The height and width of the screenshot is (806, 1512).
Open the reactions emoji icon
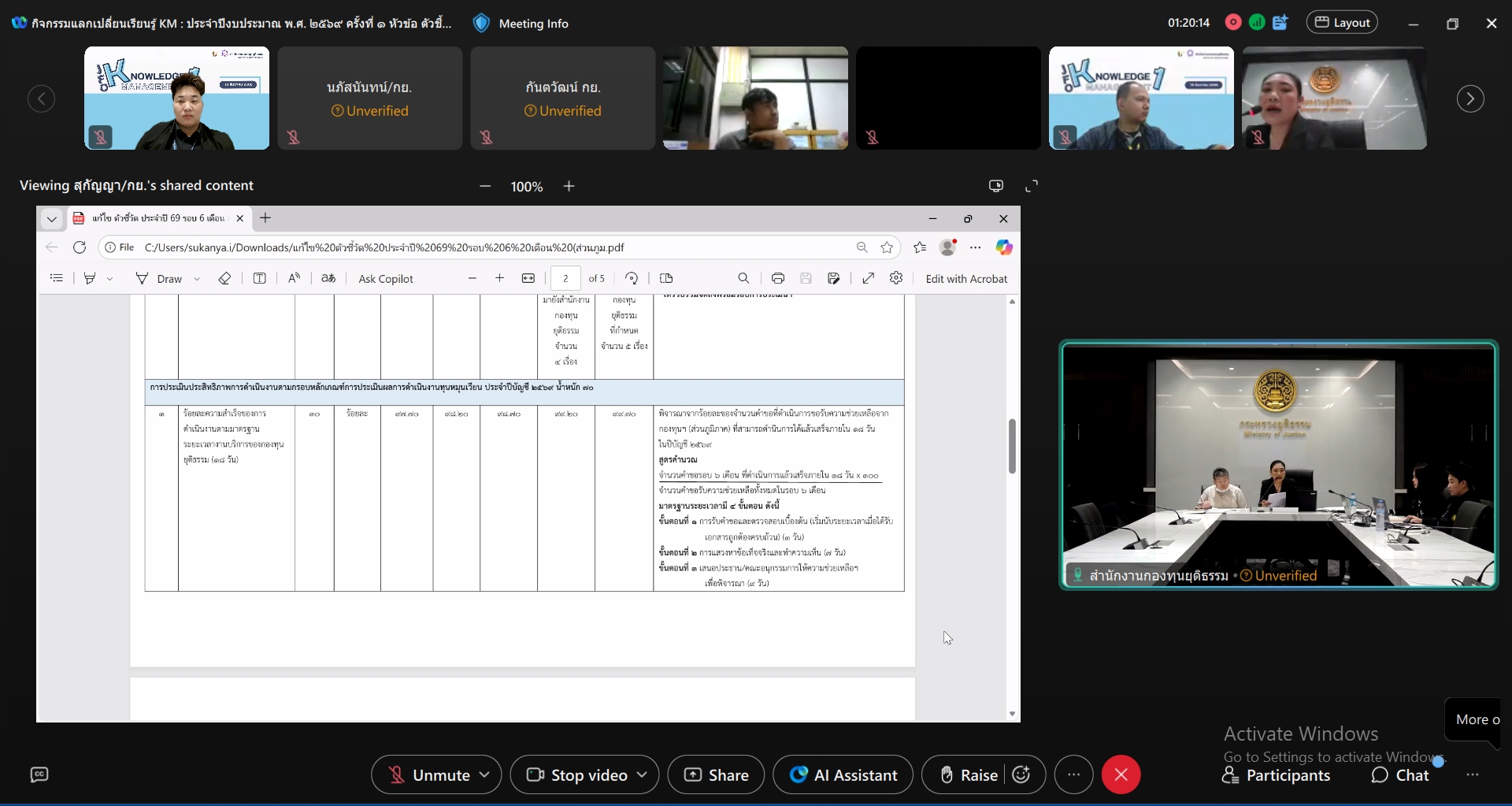1021,775
